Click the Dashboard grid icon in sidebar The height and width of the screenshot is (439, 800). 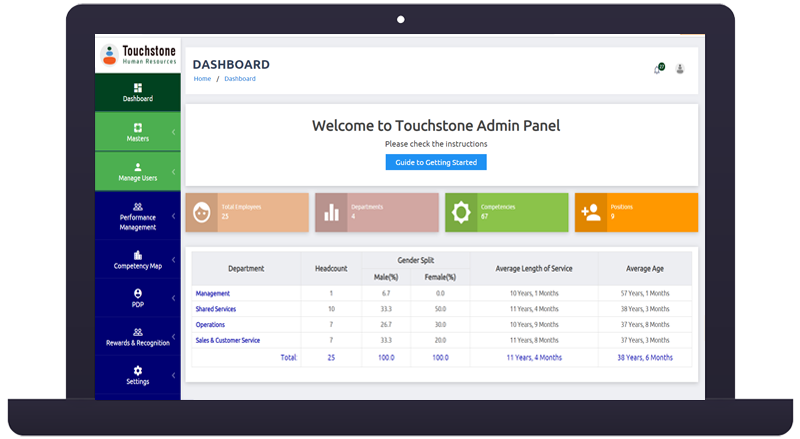coord(138,88)
